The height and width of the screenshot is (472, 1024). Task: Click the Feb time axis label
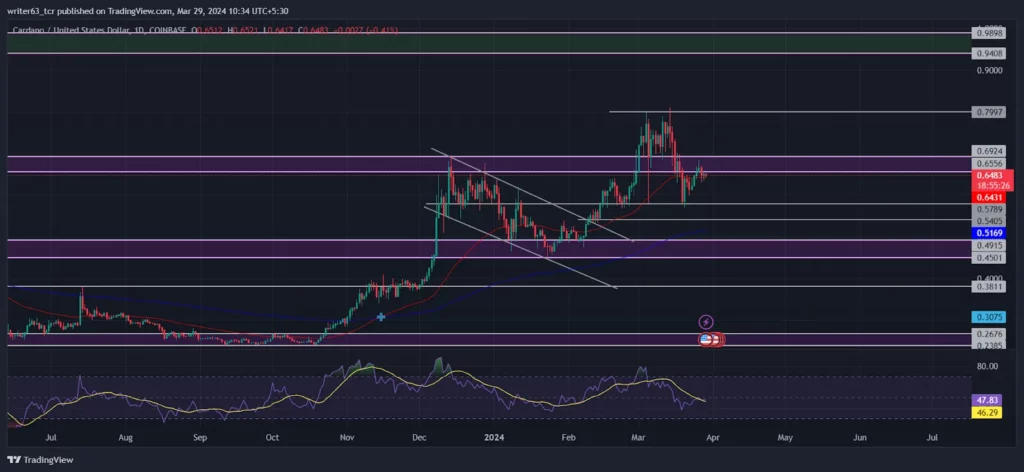[569, 437]
